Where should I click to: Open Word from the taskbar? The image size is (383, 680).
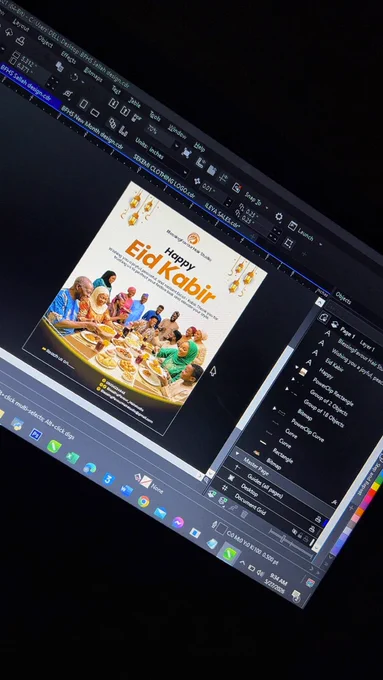click(x=127, y=491)
